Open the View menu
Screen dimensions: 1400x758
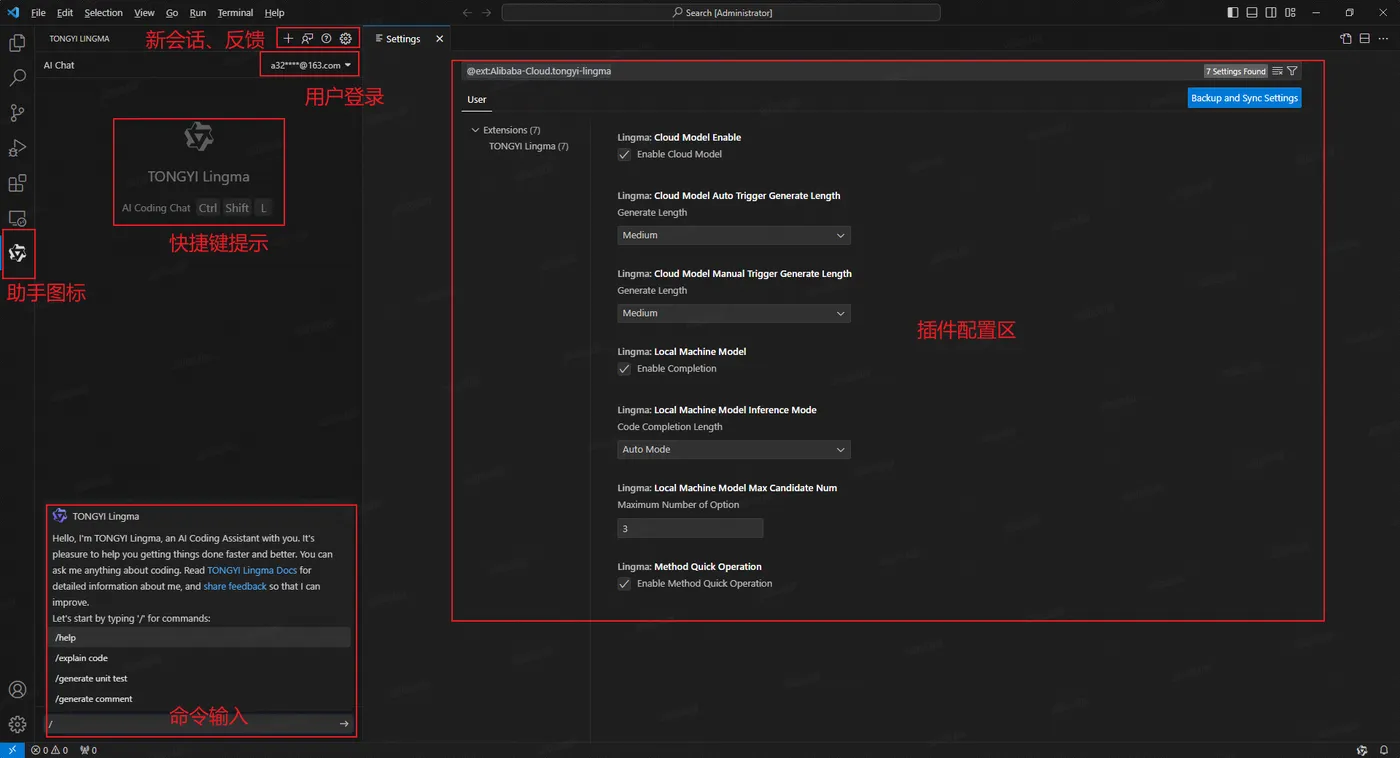click(x=144, y=13)
